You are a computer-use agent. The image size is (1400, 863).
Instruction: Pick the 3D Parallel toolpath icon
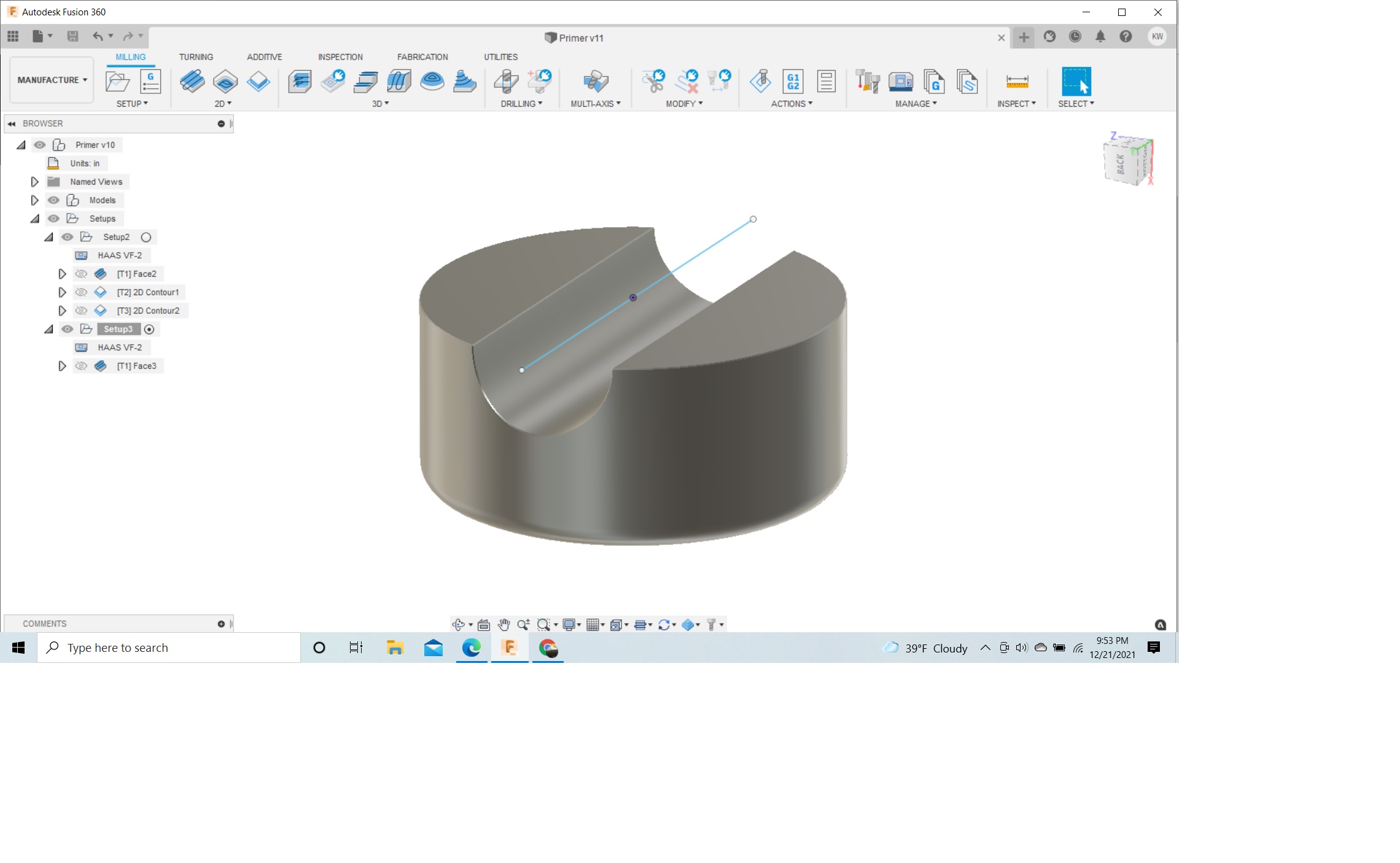(399, 82)
